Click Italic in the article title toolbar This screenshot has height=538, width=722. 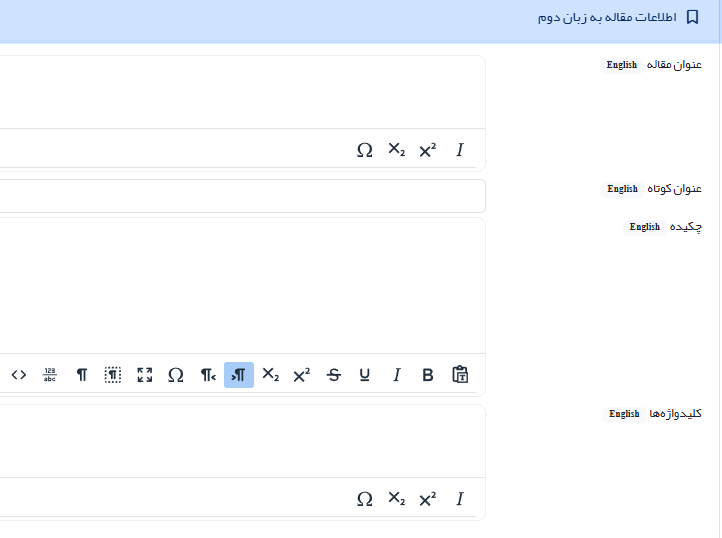tap(460, 150)
